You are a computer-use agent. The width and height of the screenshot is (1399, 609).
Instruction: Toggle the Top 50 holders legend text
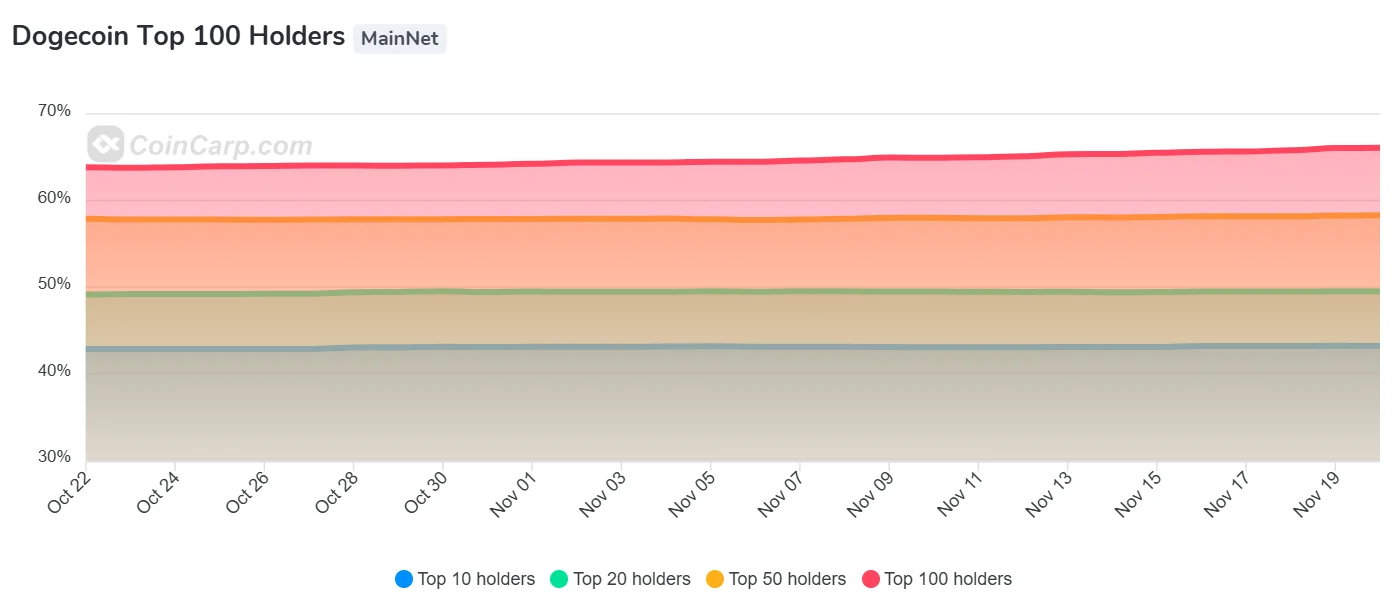coord(787,579)
